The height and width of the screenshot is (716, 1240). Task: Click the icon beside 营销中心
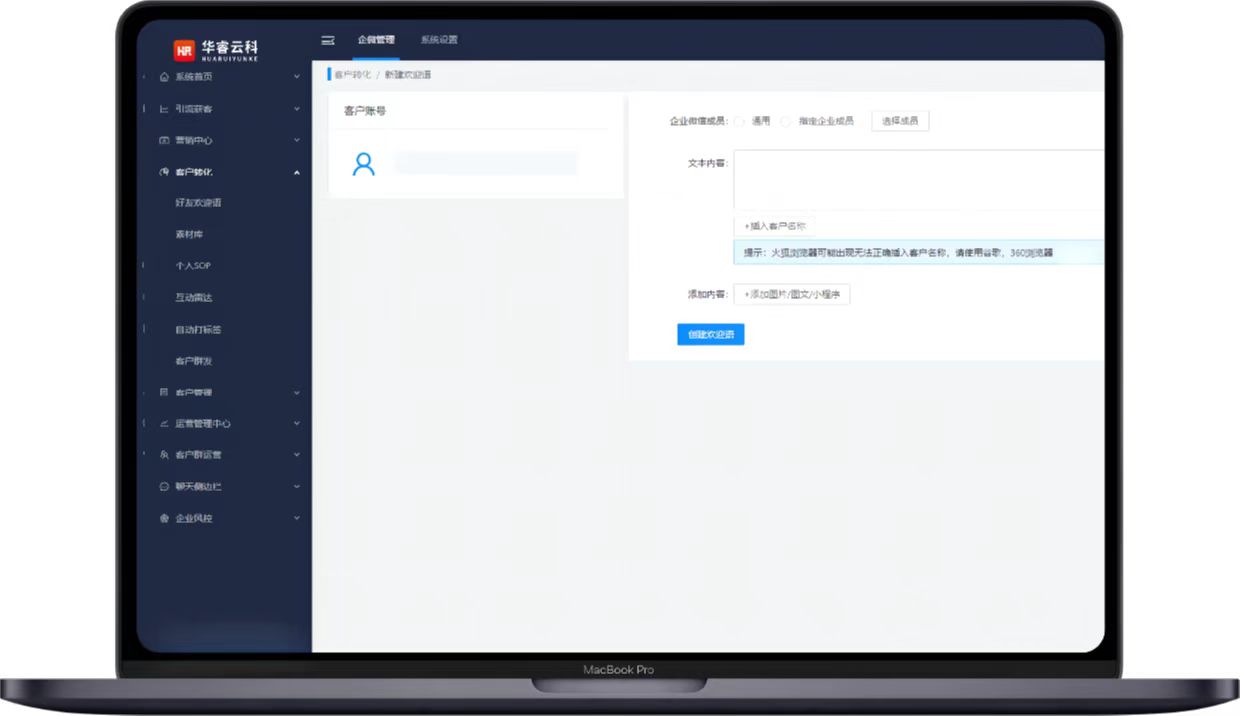click(x=164, y=141)
